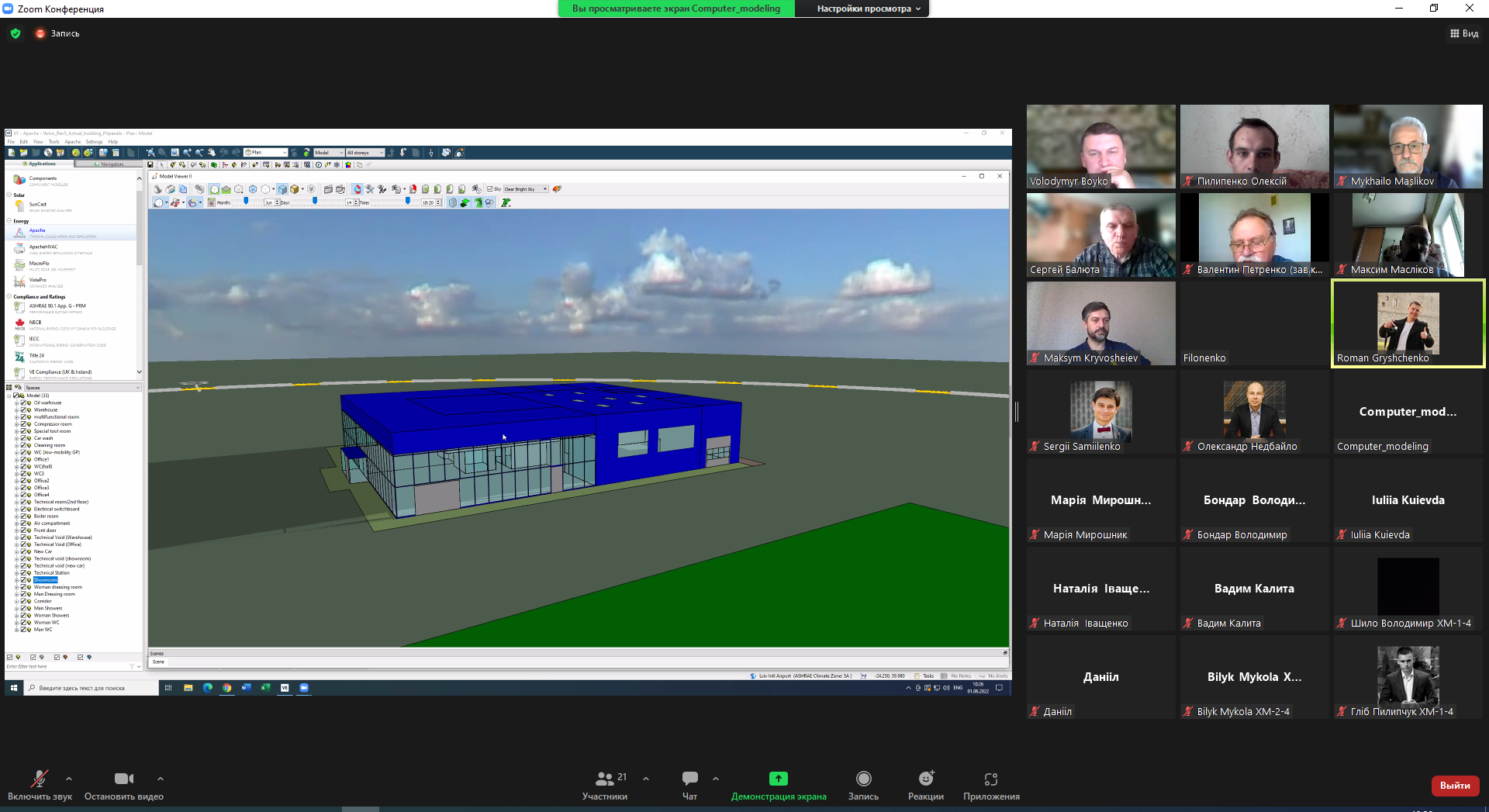
Task: Collapse the 'Model (33)' tree node
Action: [9, 396]
